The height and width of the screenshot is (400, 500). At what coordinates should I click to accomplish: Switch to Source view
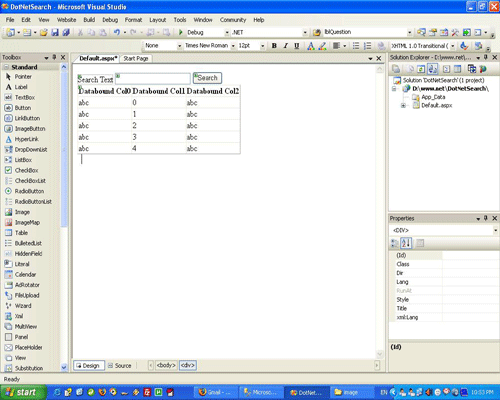tap(120, 366)
